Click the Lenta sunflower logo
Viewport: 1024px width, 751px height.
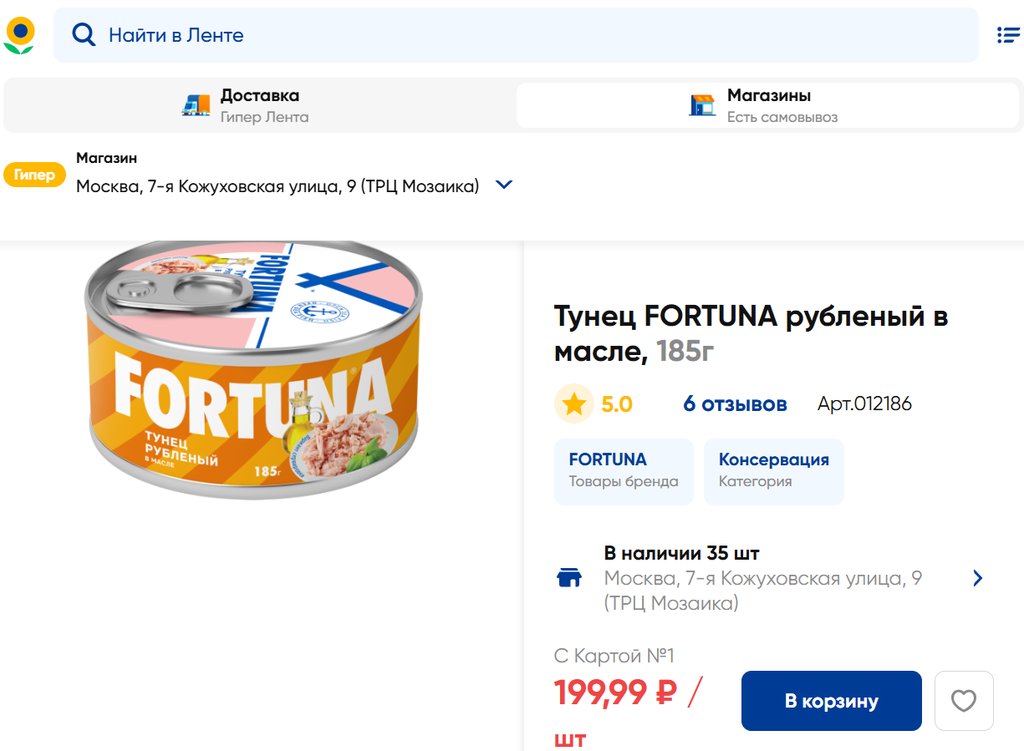[19, 35]
